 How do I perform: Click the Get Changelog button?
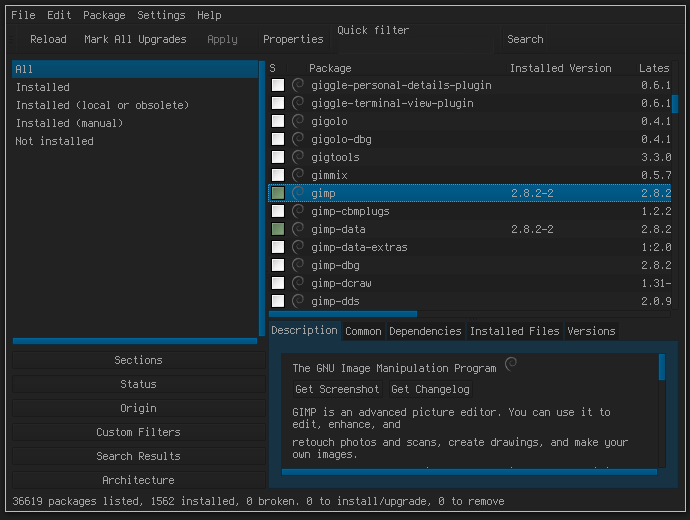click(x=430, y=389)
